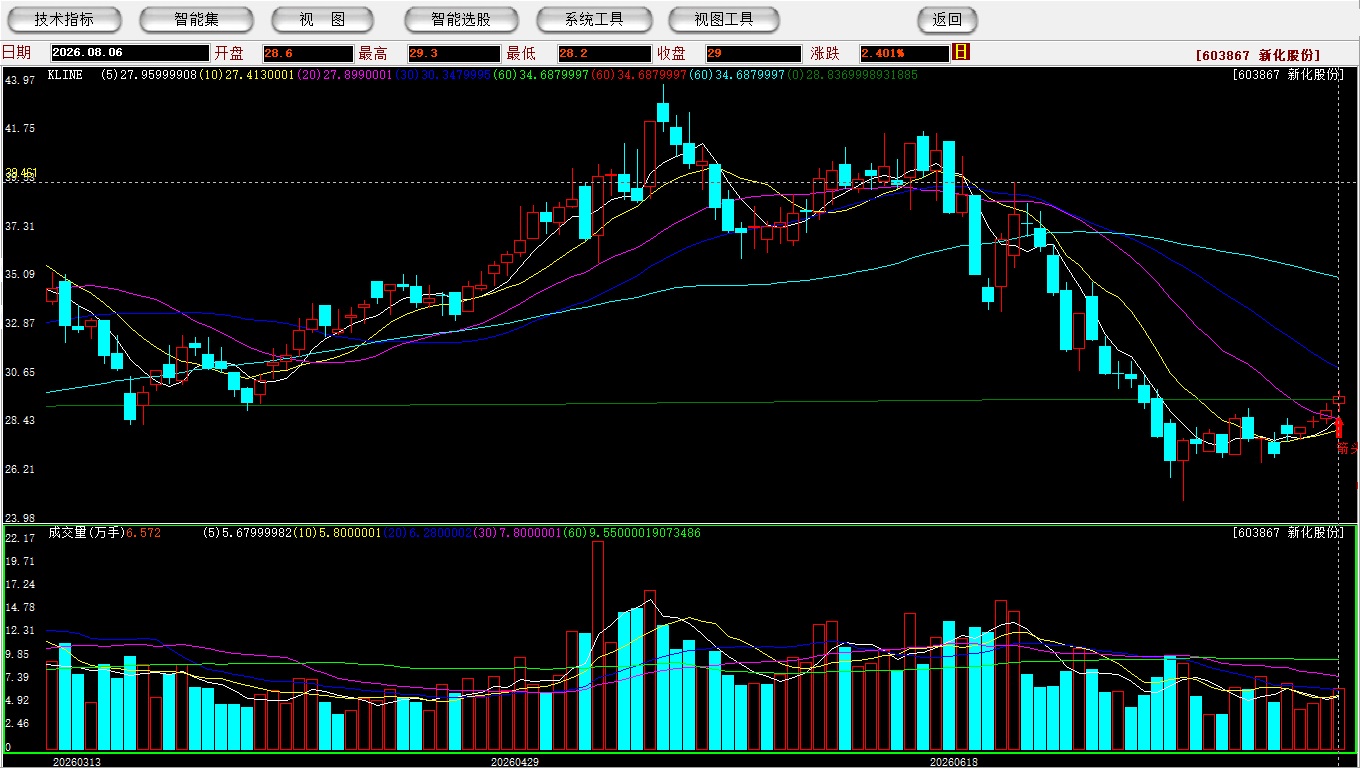Image resolution: width=1360 pixels, height=768 pixels.
Task: Click the stock name label in volume pane
Action: coord(1288,533)
